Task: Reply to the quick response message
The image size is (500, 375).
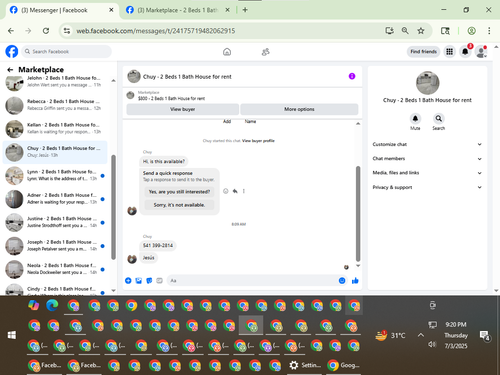Action: (x=235, y=191)
